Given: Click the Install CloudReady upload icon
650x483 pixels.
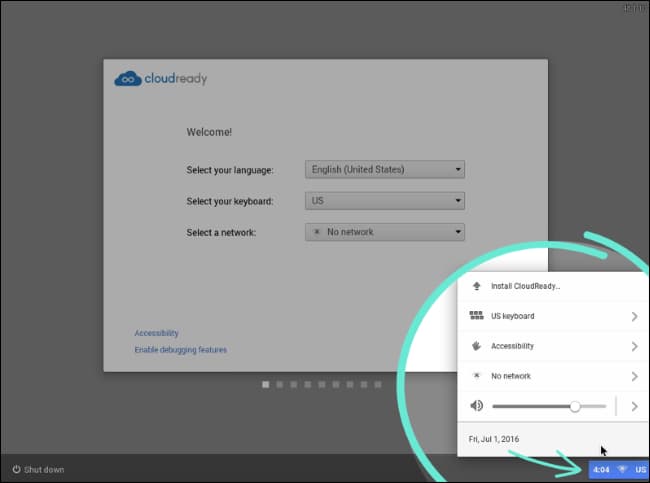Looking at the screenshot, I should (477, 286).
